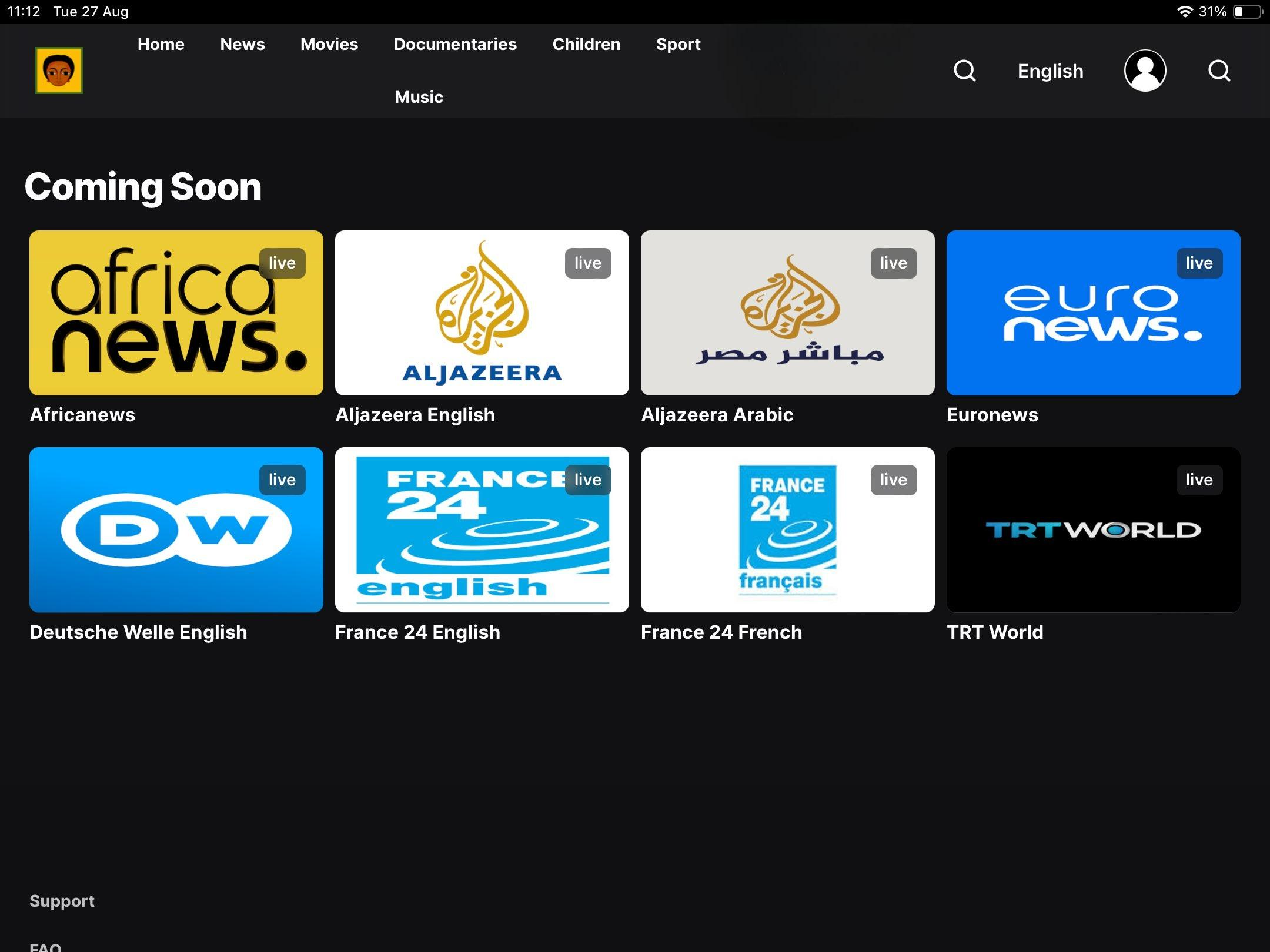
Task: Tap the 11:12 clock in status bar
Action: tap(24, 12)
